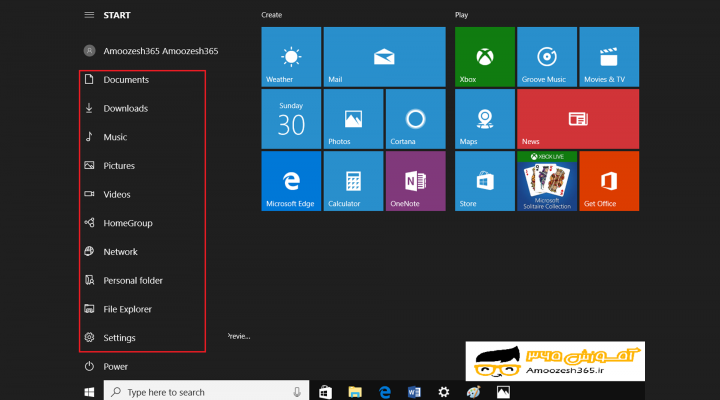Focus the 'Type here to search' box
The height and width of the screenshot is (400, 720).
pos(206,392)
